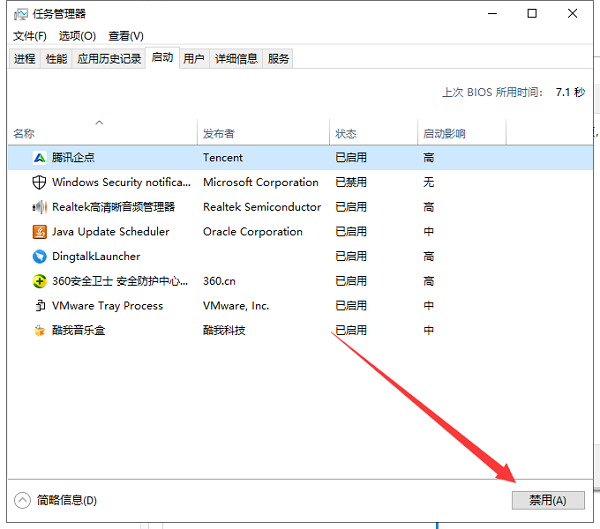Sort list by 发布者 column header

218,133
